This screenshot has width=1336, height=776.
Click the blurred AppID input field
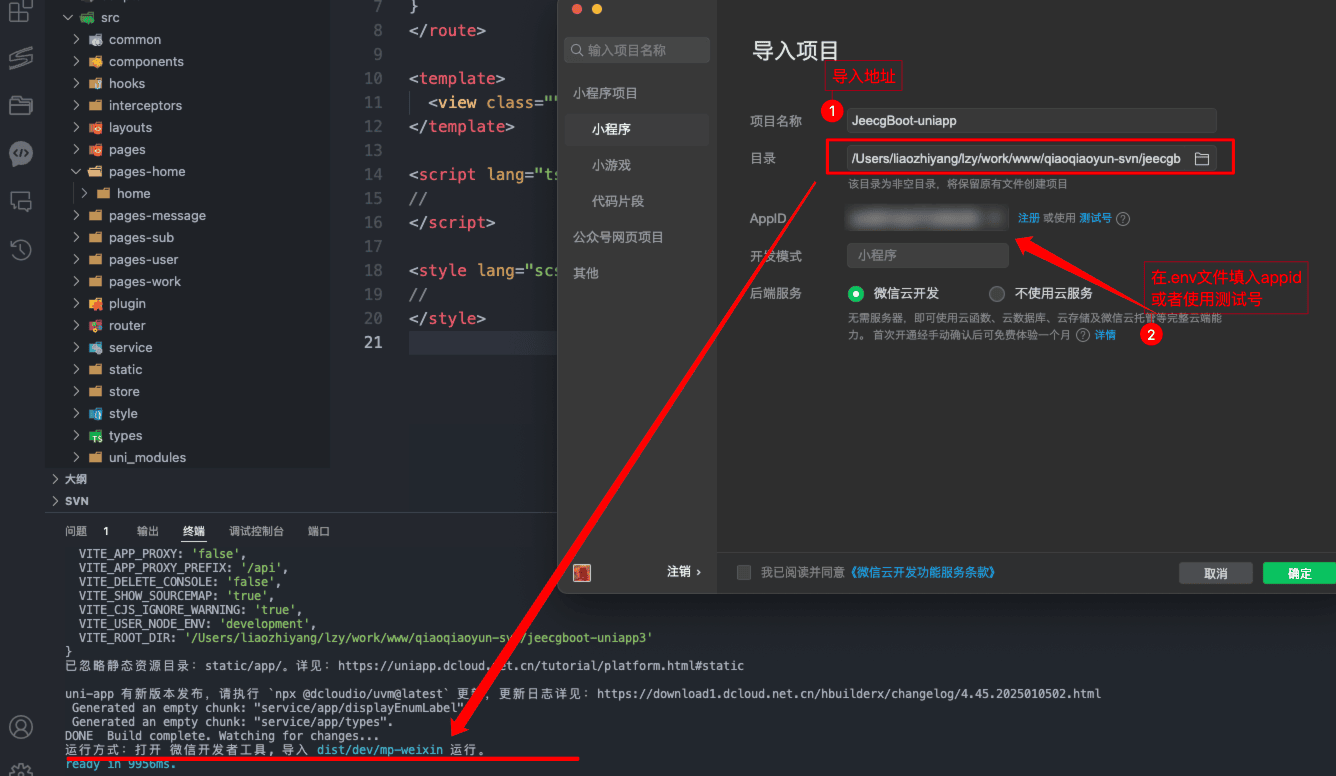pyautogui.click(x=927, y=218)
